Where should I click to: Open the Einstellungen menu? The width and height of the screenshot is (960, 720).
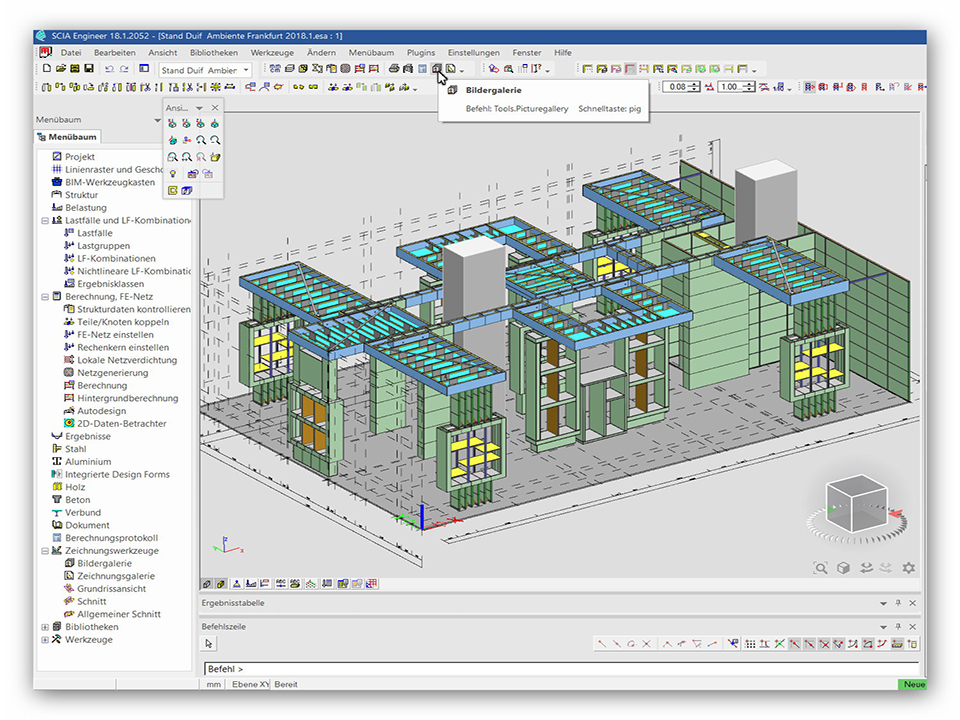(x=473, y=52)
